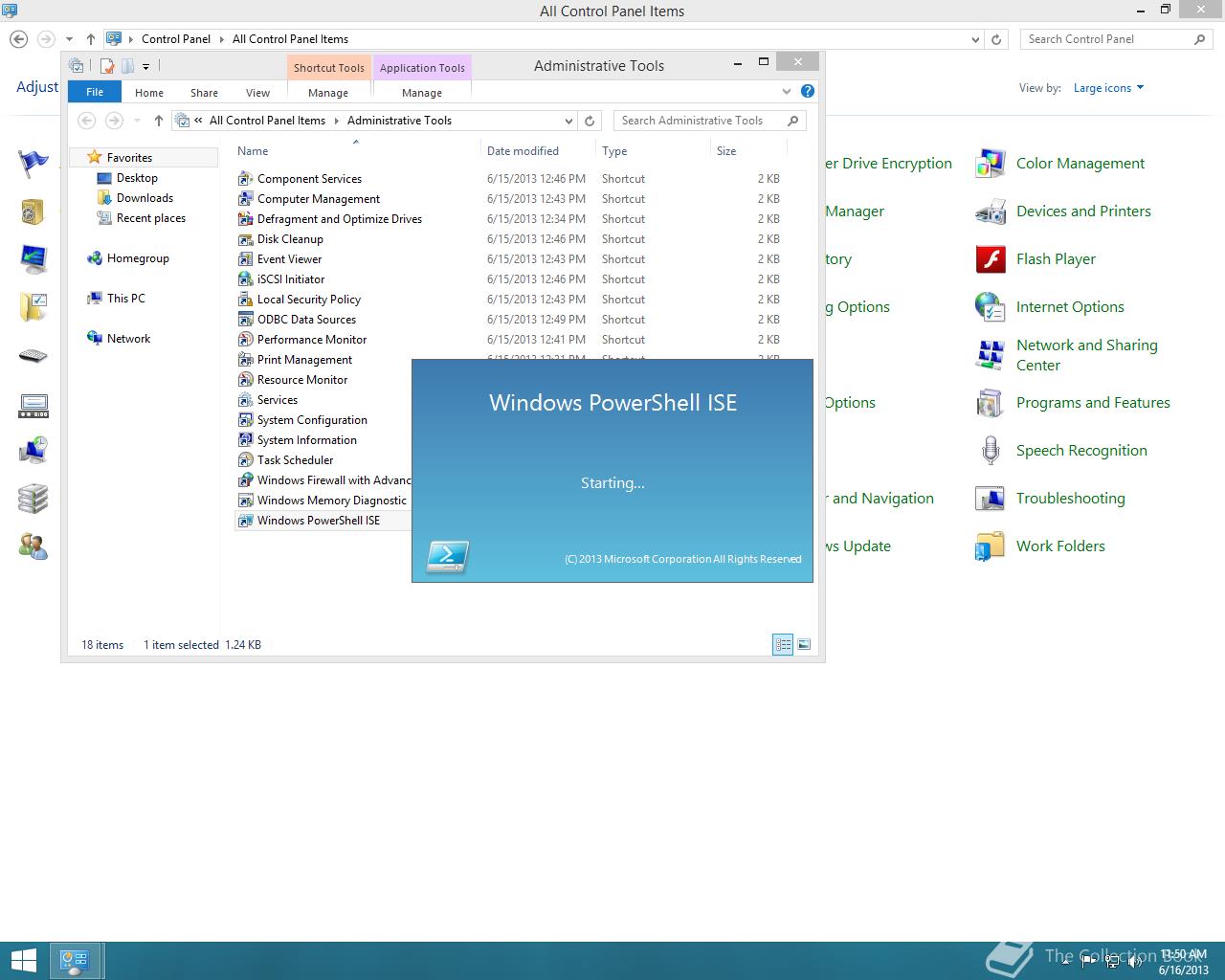Open Work Folders icon
The image size is (1225, 980).
point(990,546)
